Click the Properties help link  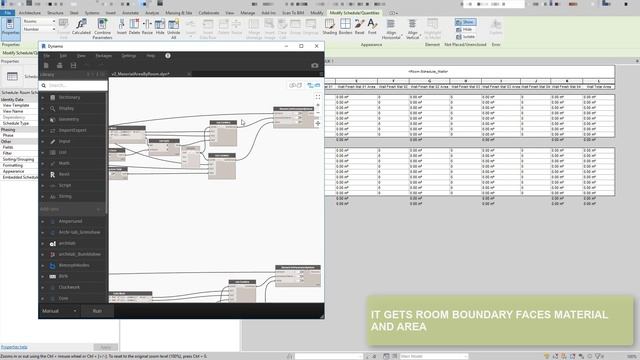click(x=14, y=347)
